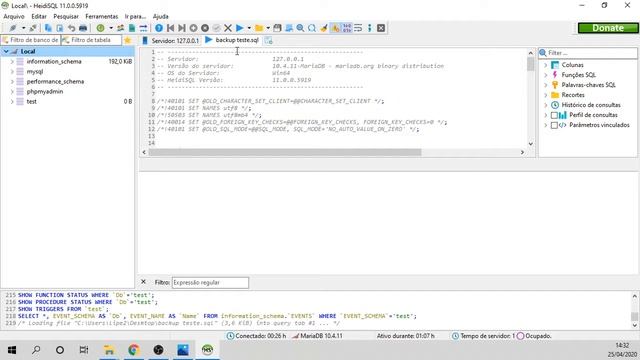Open the Editar menu
The image size is (640, 360).
click(x=39, y=16)
